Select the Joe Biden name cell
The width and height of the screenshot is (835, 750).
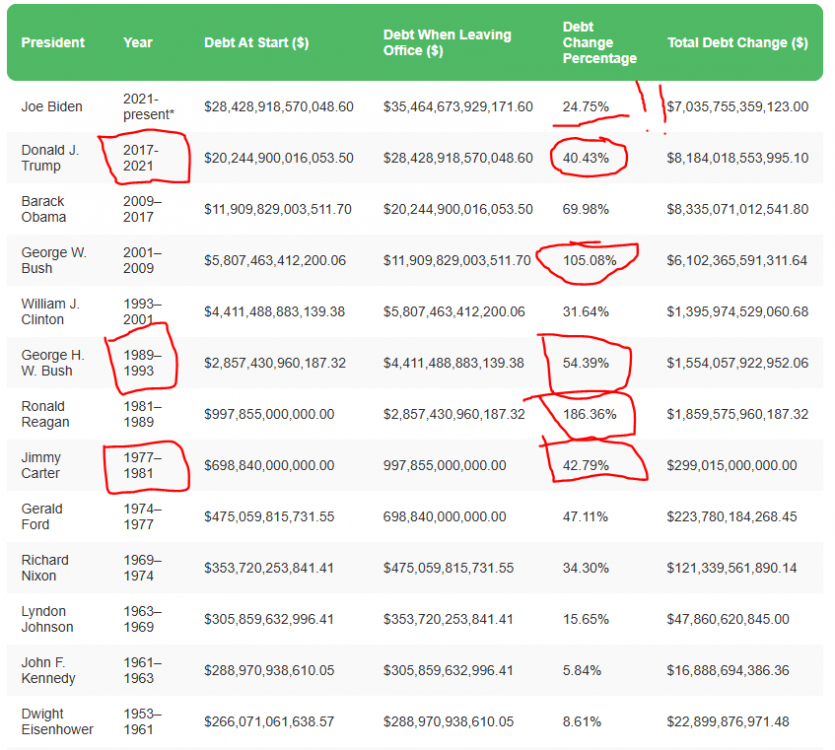52,106
